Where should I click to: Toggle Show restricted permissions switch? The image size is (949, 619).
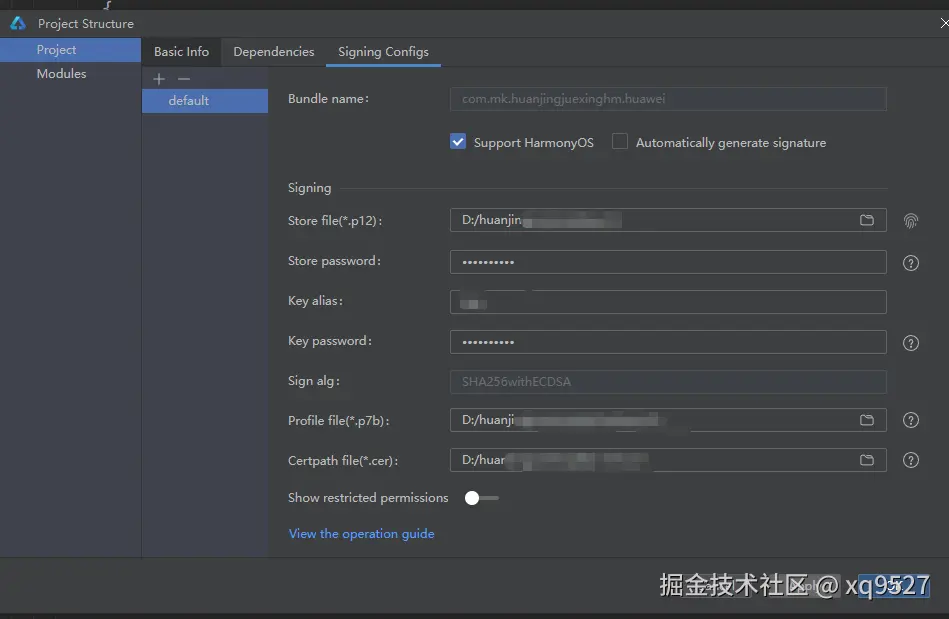(x=482, y=498)
